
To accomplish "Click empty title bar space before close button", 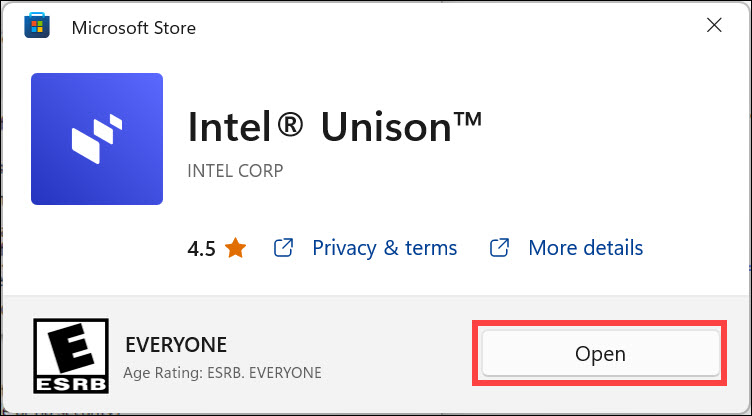I will click(x=450, y=27).
